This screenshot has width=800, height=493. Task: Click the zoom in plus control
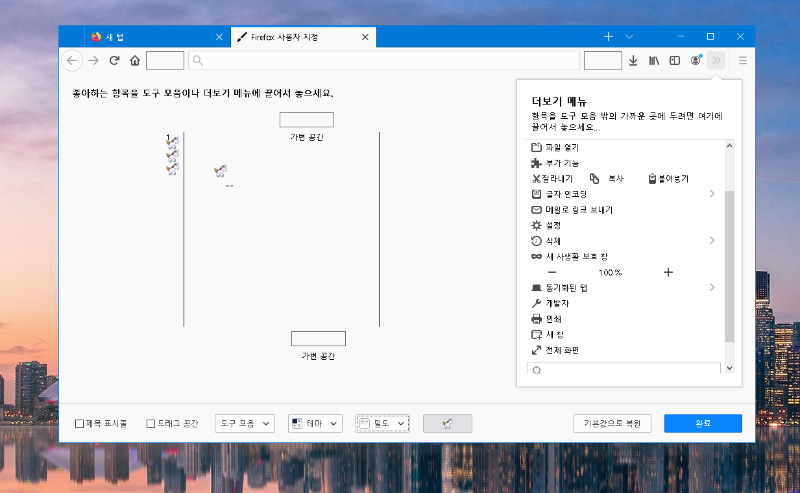click(668, 272)
